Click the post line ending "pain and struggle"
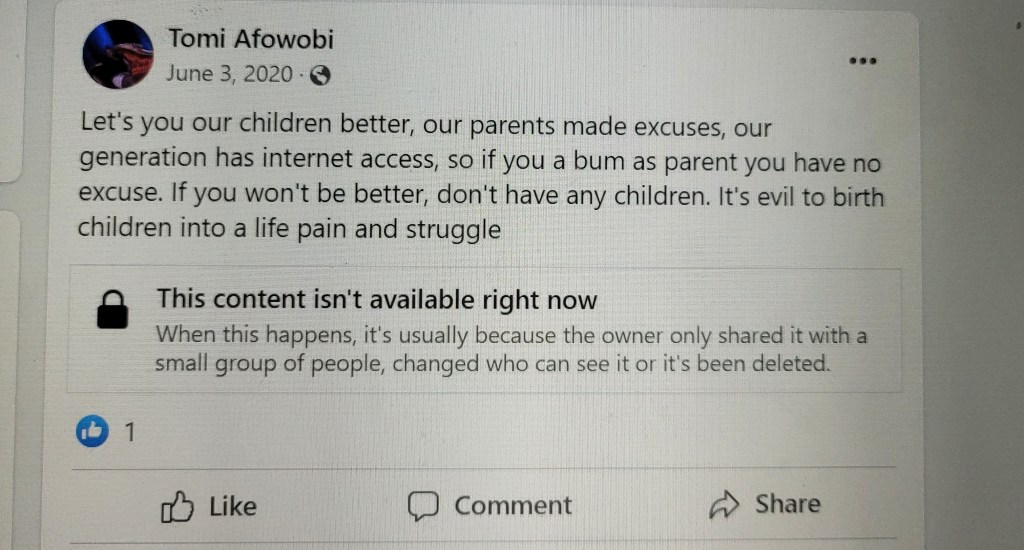 click(x=289, y=228)
